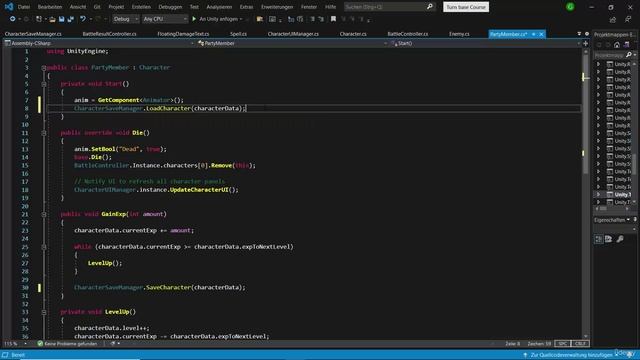Click the tab settings gear icon
Viewport: 640px width, 360px height.
587,34
